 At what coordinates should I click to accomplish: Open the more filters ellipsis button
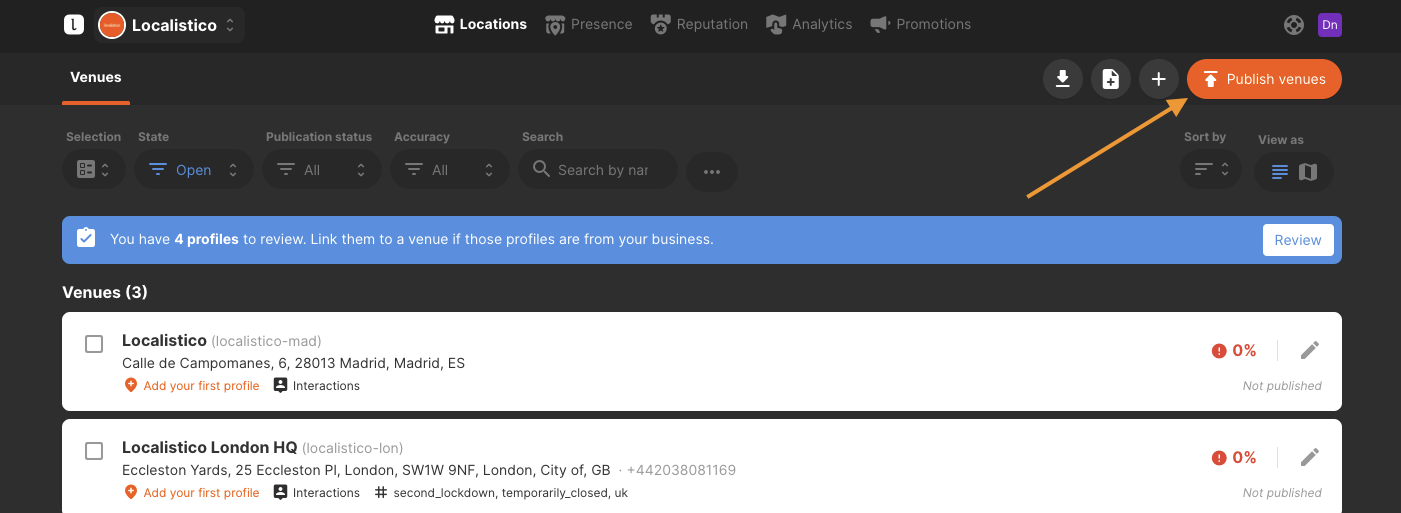pos(712,171)
